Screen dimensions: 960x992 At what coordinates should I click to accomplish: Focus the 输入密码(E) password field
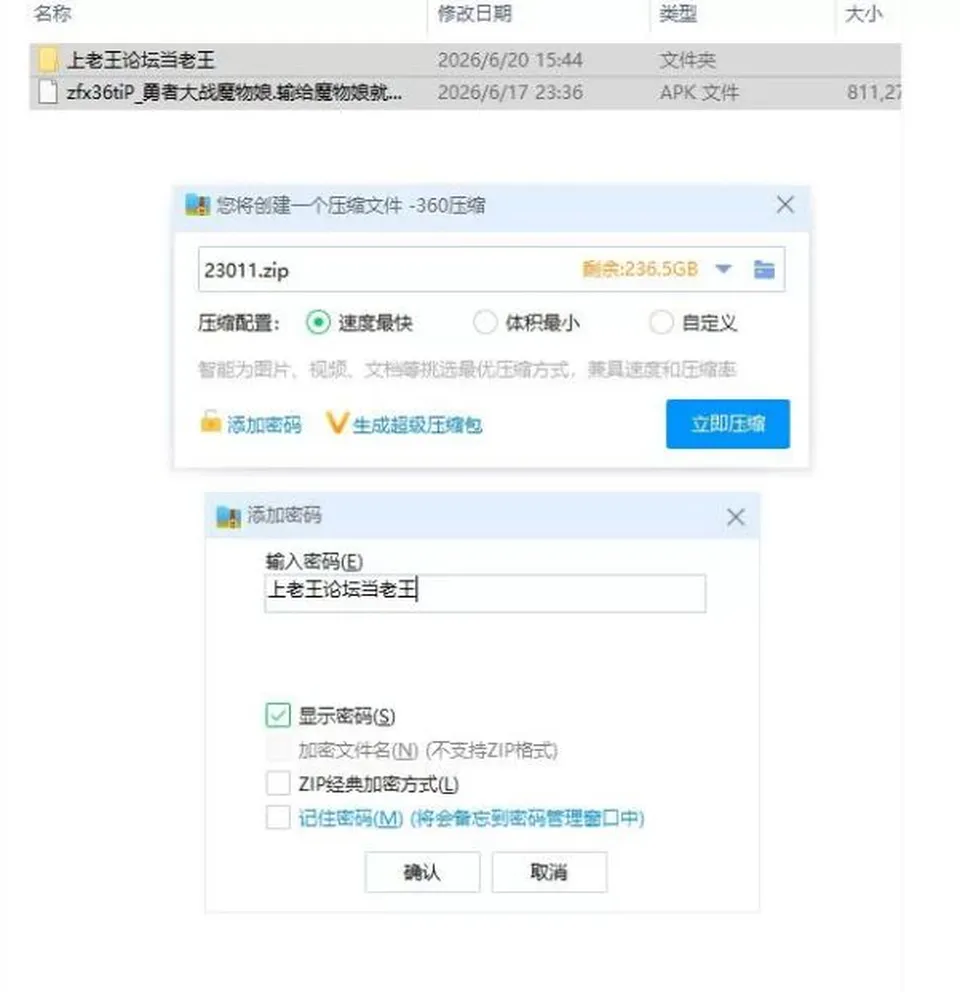click(485, 593)
